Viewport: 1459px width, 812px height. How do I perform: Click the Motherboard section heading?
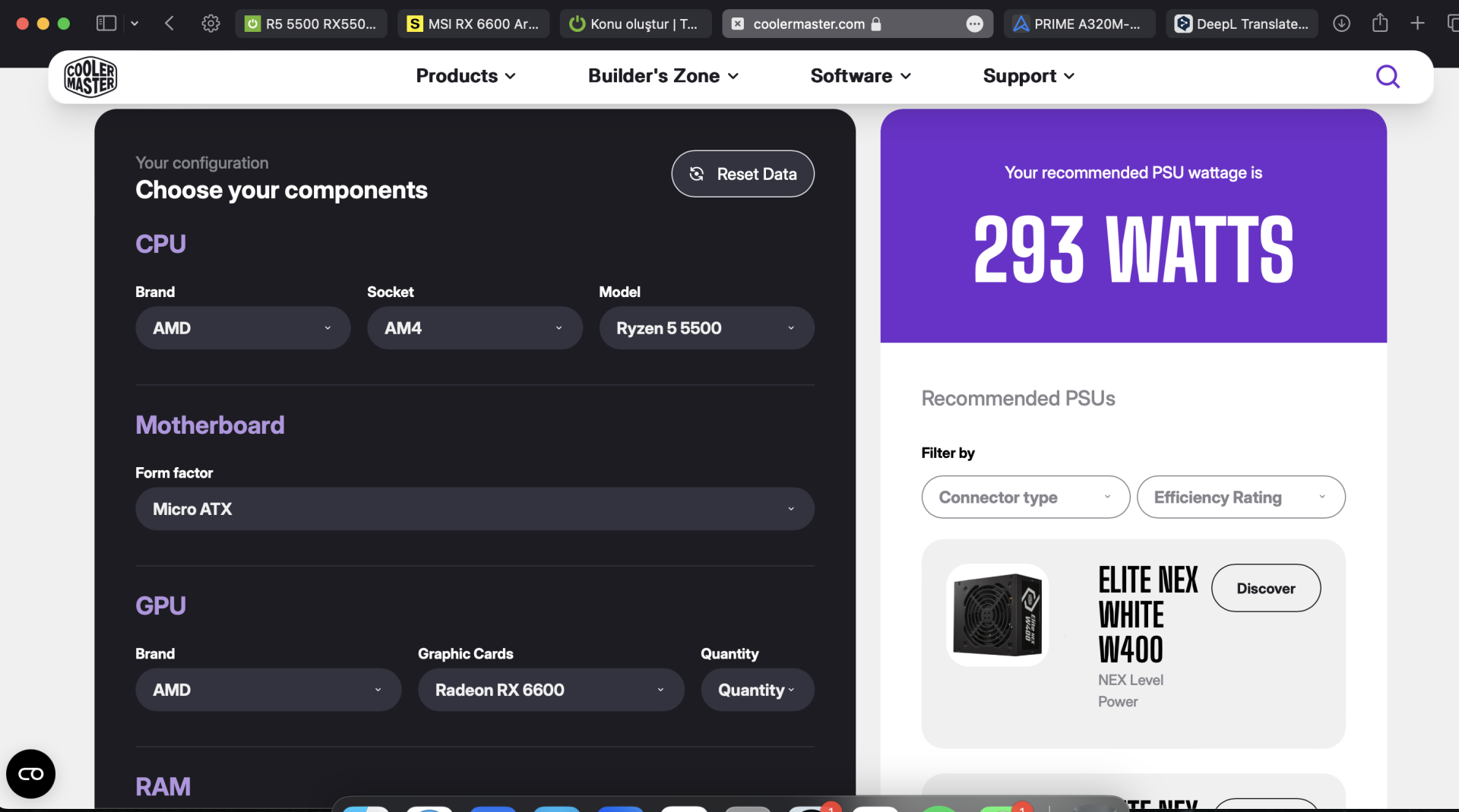pyautogui.click(x=210, y=425)
